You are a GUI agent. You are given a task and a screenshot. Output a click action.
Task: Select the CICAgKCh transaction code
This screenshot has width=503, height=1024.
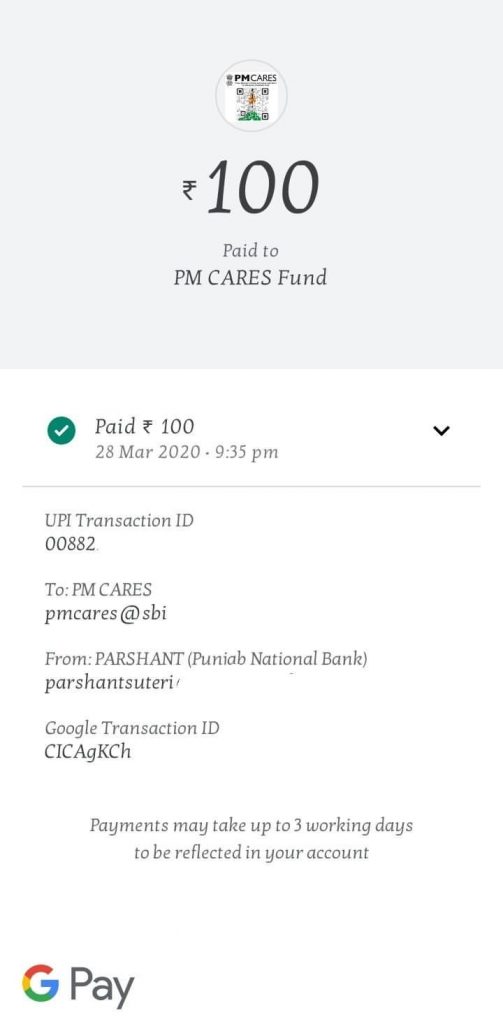pos(88,752)
